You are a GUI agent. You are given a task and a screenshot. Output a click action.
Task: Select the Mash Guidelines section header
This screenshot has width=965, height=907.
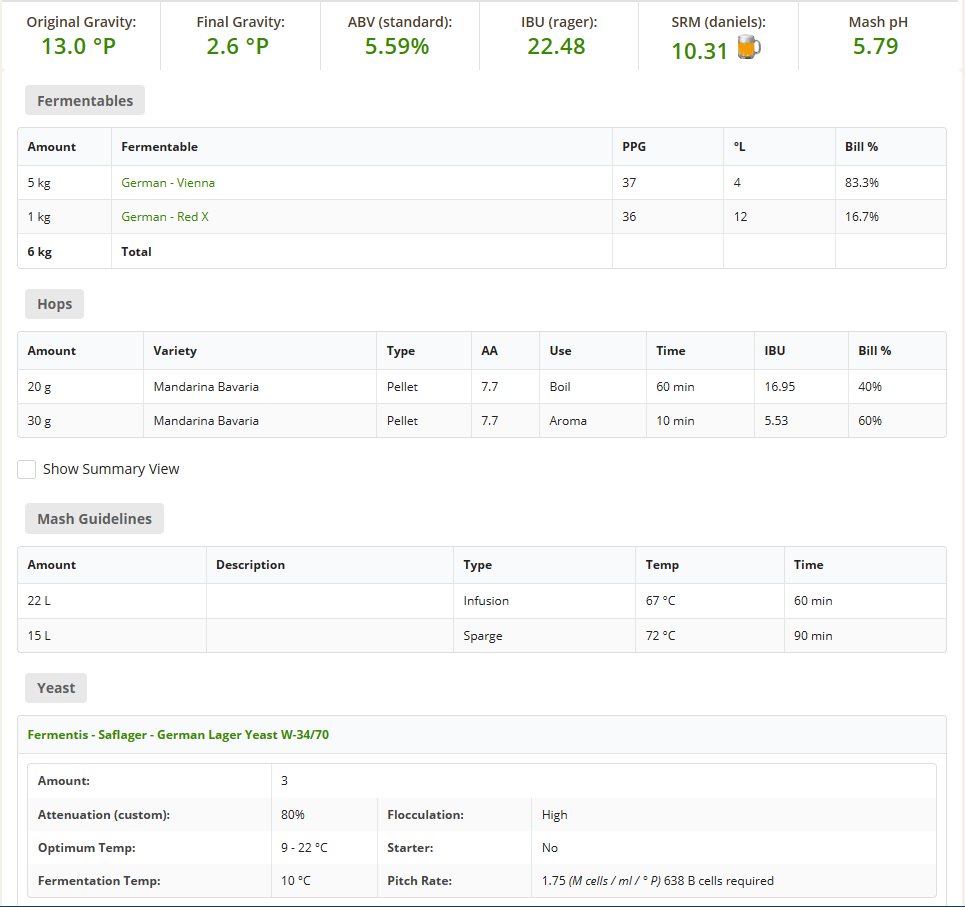click(94, 519)
